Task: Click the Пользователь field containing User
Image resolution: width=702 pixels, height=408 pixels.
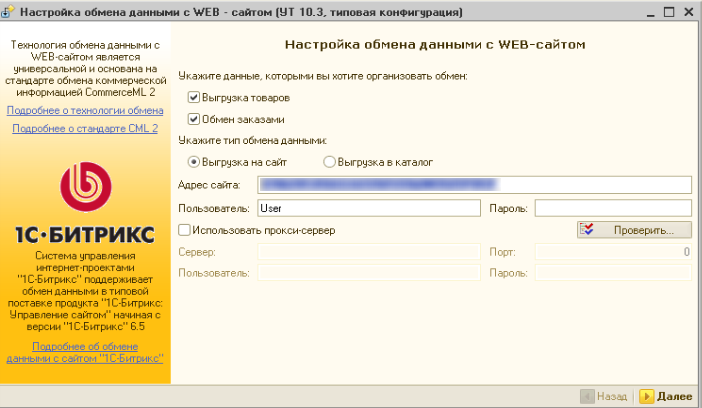Action: [368, 208]
